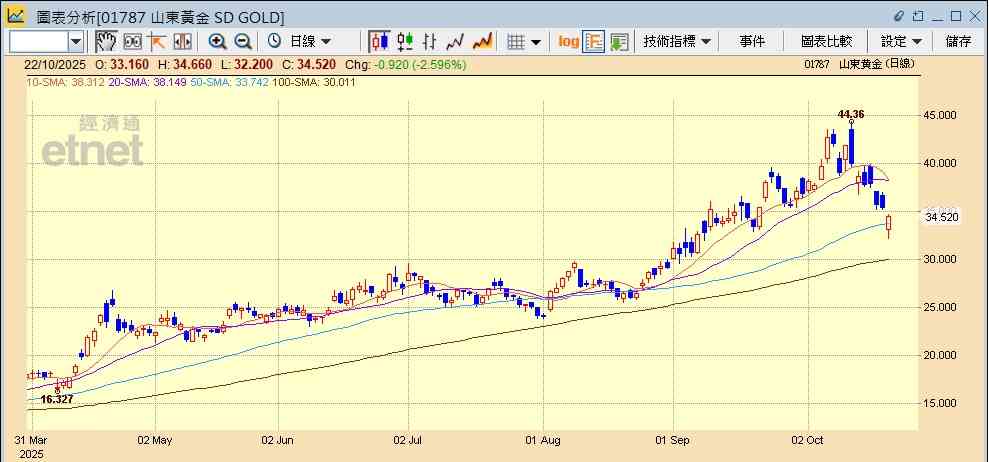Toggle the chart legend display button
The height and width of the screenshot is (462, 989).
594,41
